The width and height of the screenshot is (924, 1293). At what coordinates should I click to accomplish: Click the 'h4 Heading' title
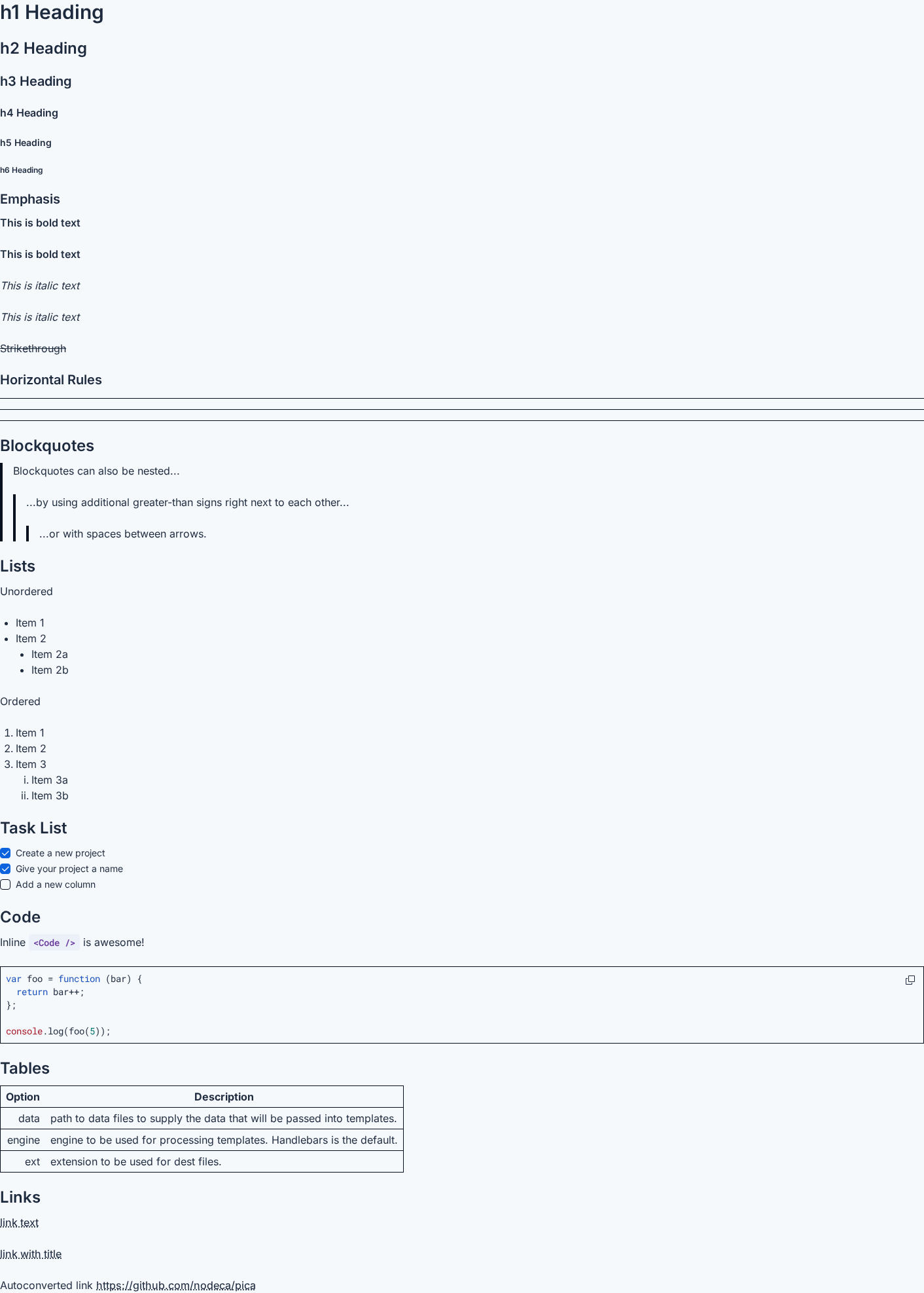coord(29,113)
